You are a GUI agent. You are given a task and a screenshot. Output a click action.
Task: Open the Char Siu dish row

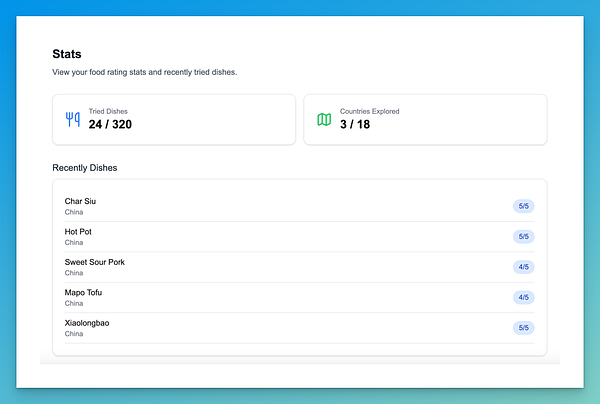[x=300, y=206]
